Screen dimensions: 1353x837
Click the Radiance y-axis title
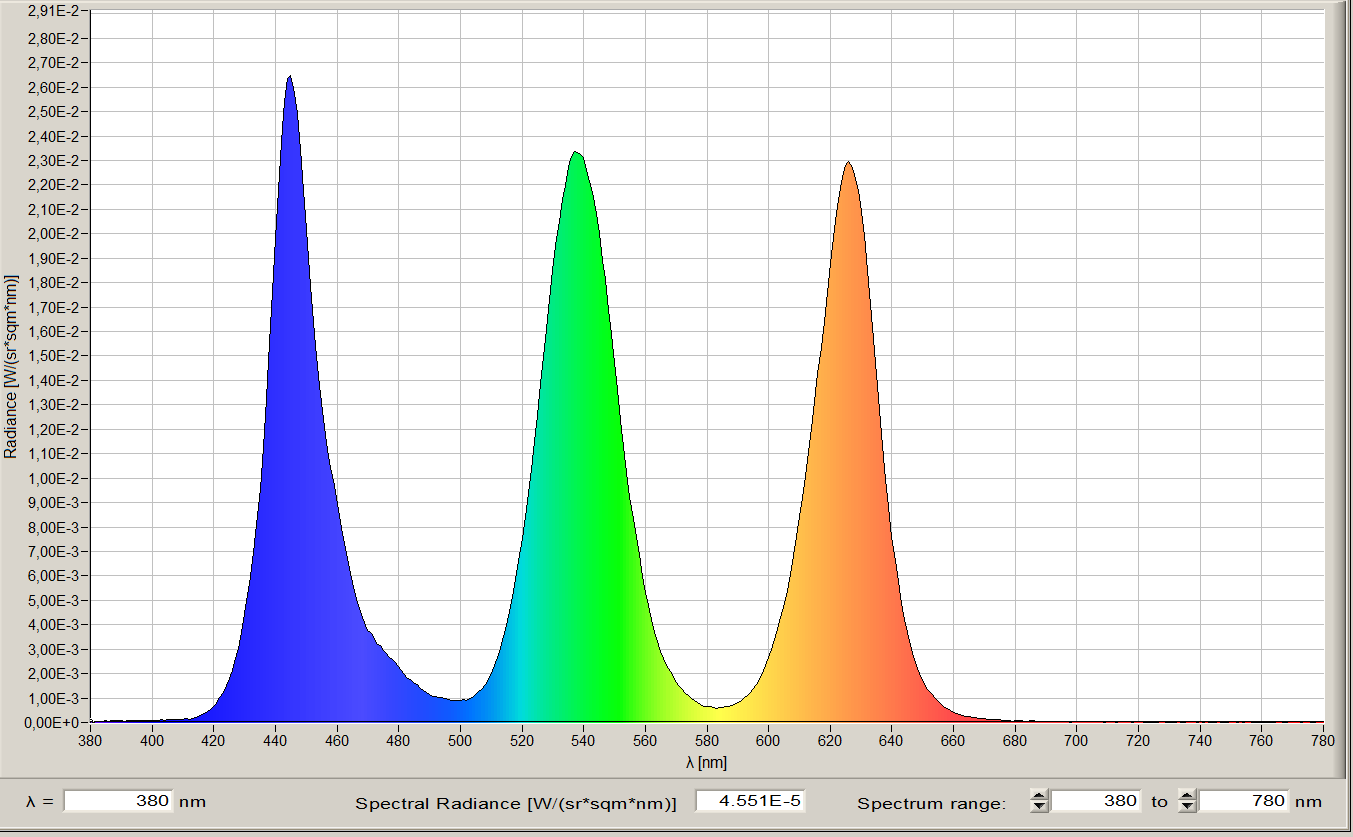(x=11, y=365)
